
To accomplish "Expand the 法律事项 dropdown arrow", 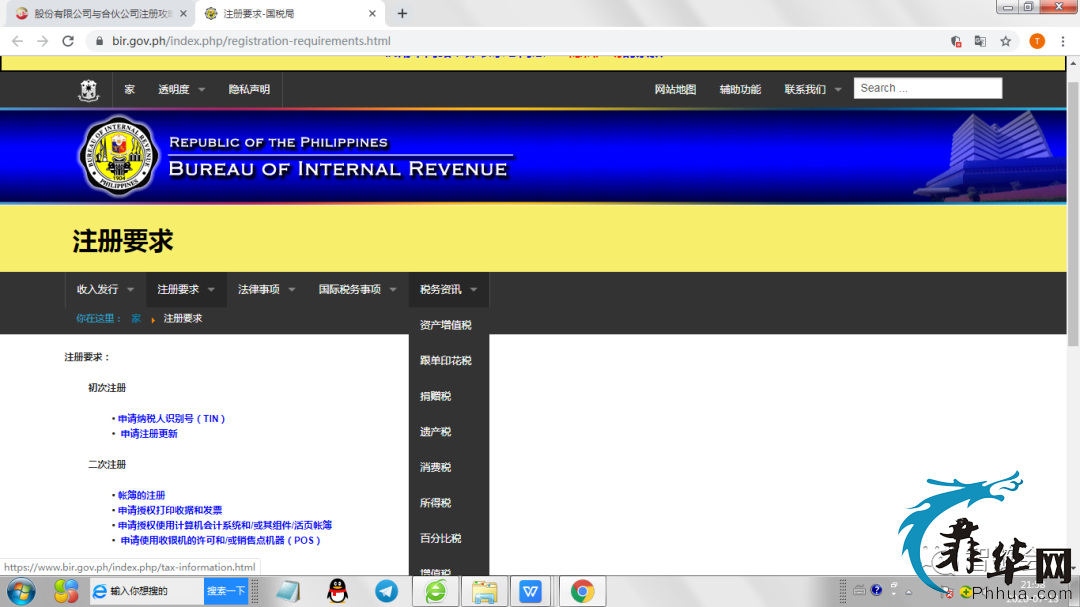I will click(x=292, y=289).
